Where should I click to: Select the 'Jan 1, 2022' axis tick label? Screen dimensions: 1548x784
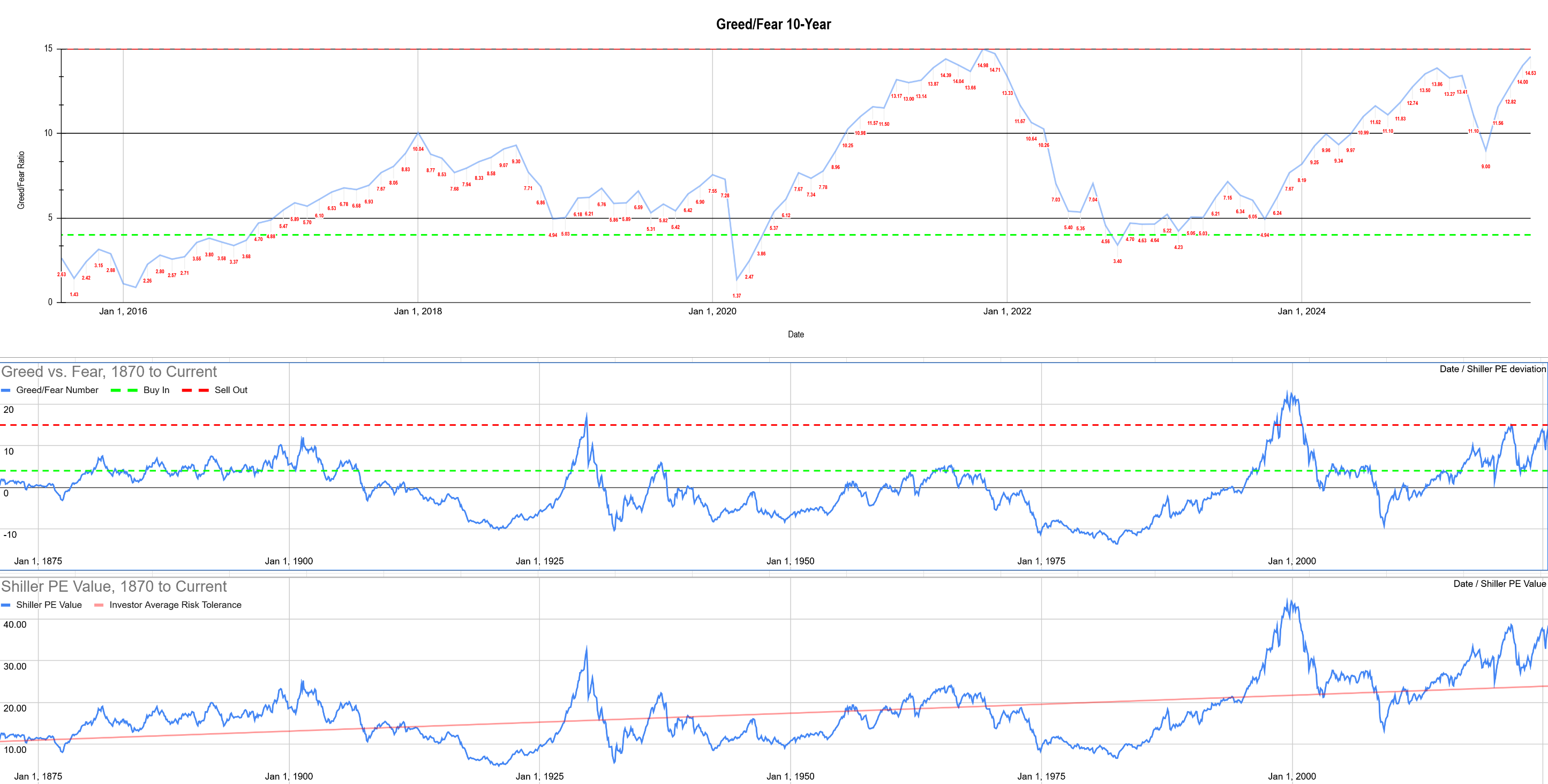pyautogui.click(x=1007, y=311)
